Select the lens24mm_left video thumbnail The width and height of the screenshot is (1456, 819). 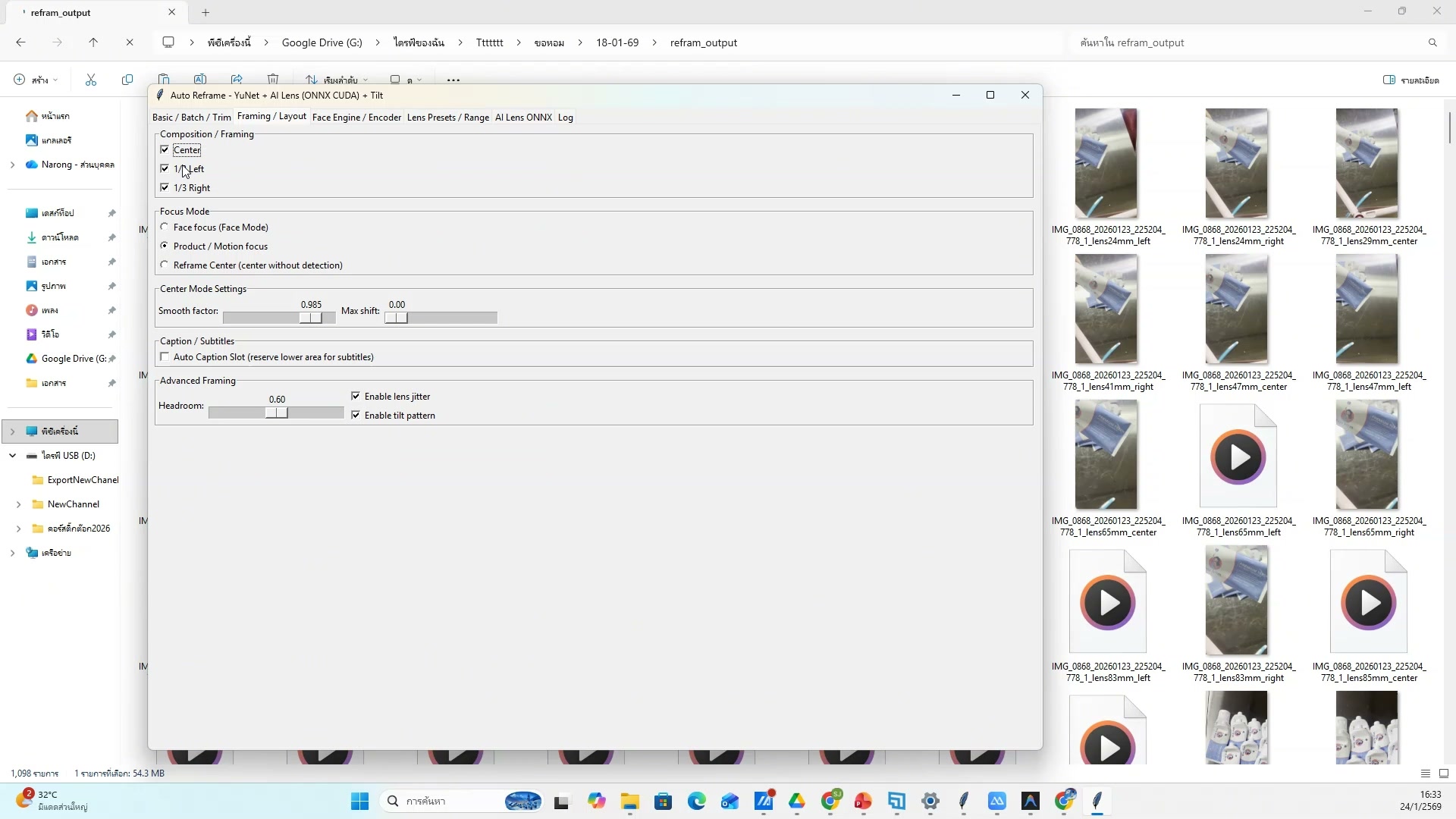[1106, 163]
